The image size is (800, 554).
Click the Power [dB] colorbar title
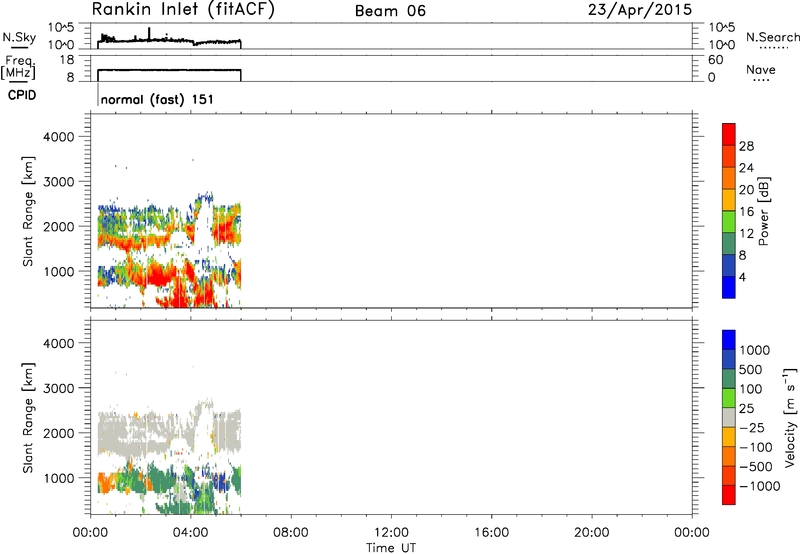click(x=764, y=211)
